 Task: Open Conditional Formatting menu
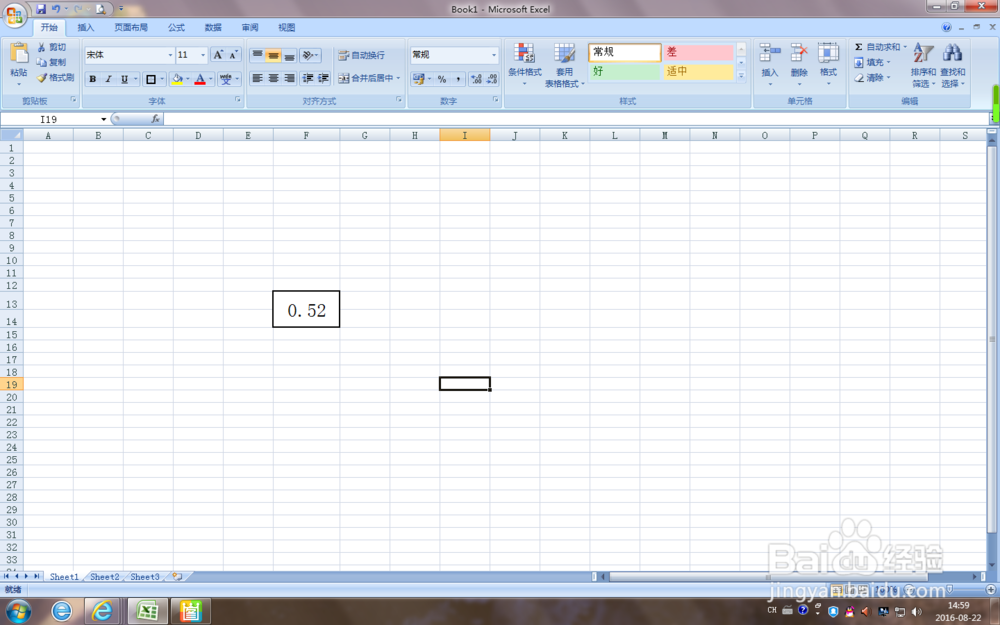click(525, 65)
